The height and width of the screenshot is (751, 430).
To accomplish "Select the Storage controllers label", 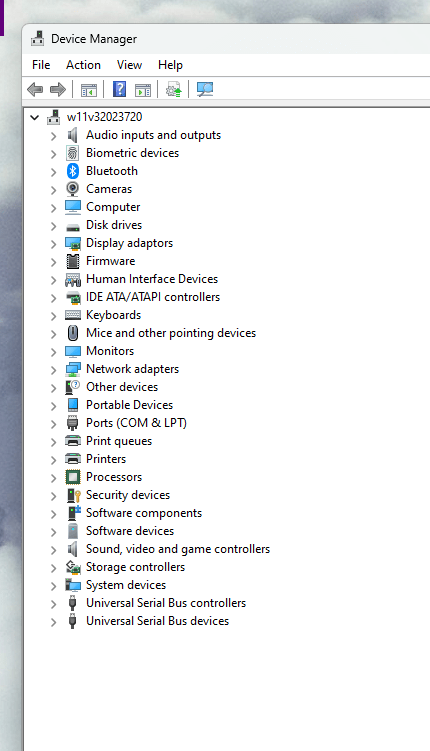I will pyautogui.click(x=135, y=567).
